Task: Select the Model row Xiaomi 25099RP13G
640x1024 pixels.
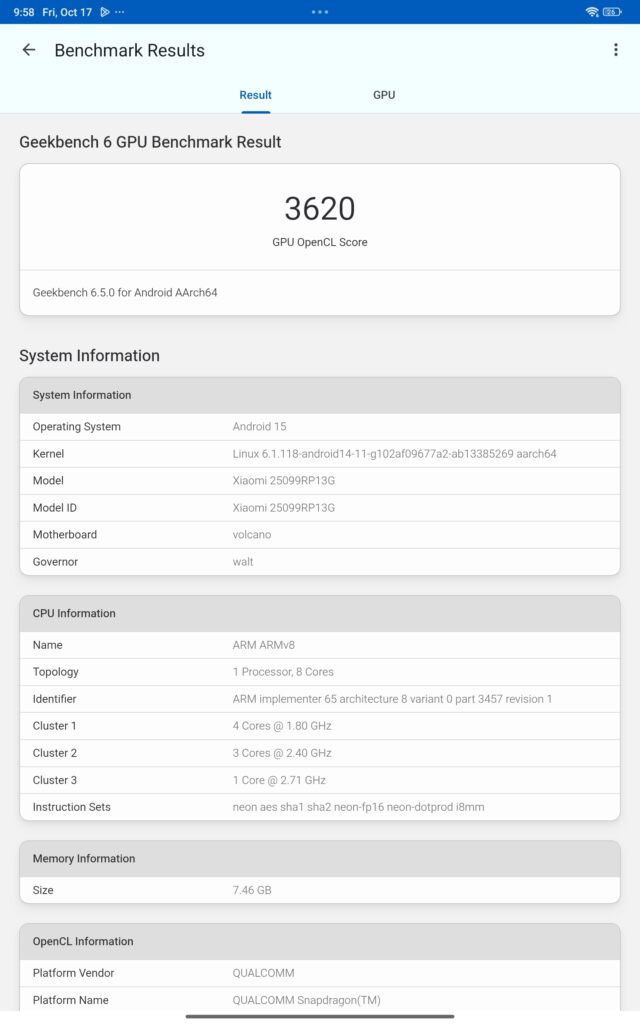Action: 320,480
